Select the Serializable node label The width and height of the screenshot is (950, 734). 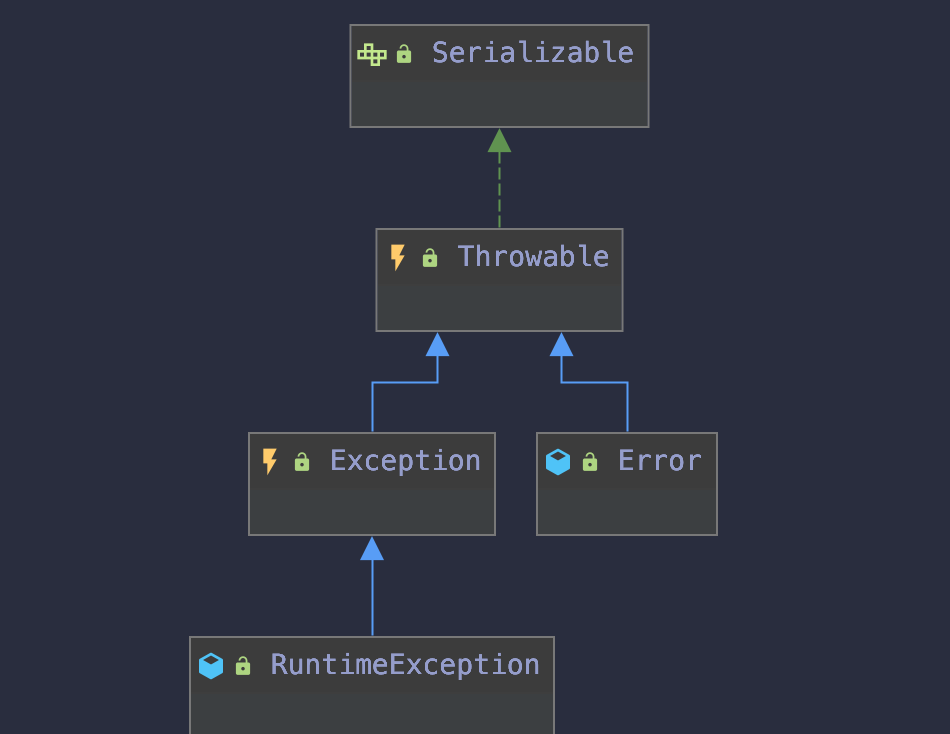tap(532, 53)
